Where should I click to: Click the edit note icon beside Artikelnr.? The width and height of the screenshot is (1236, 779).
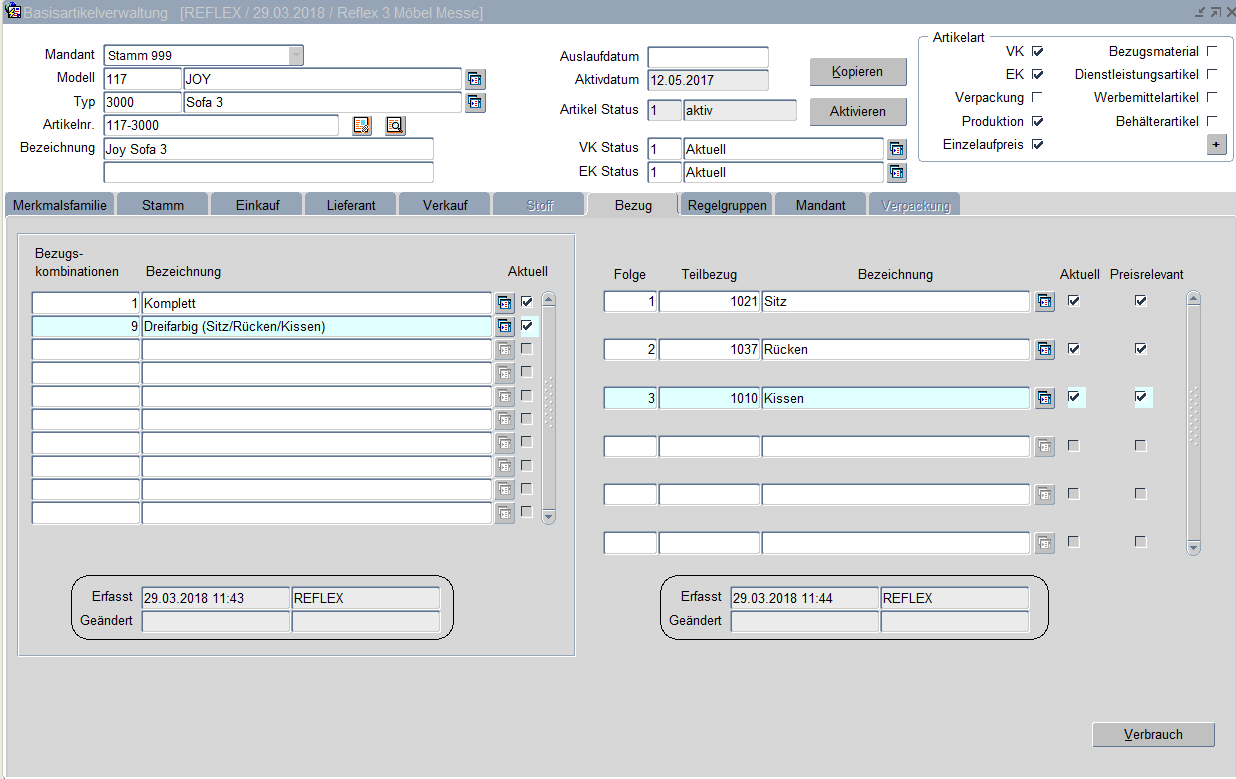[x=362, y=125]
